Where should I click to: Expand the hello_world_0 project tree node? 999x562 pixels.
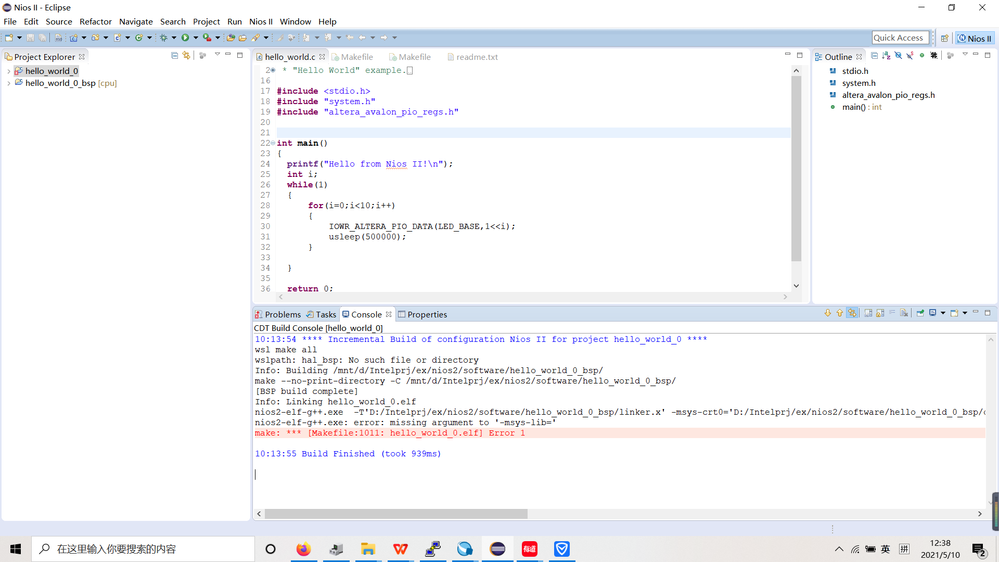9,71
